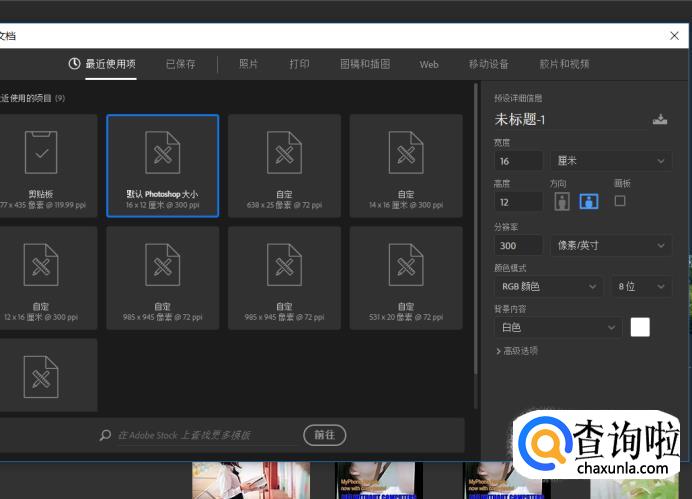Click the 分辨率 input field showing 300
Image resolution: width=692 pixels, height=499 pixels.
point(518,246)
